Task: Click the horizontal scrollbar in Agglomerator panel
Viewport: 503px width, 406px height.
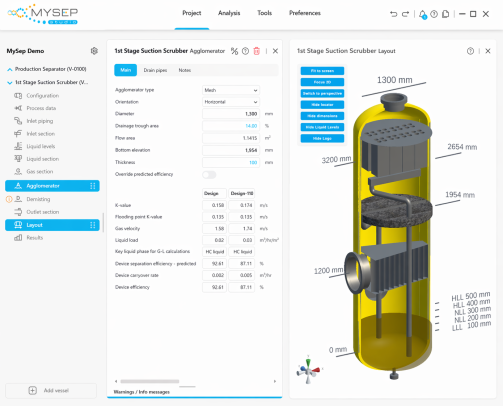Action: tap(150, 381)
